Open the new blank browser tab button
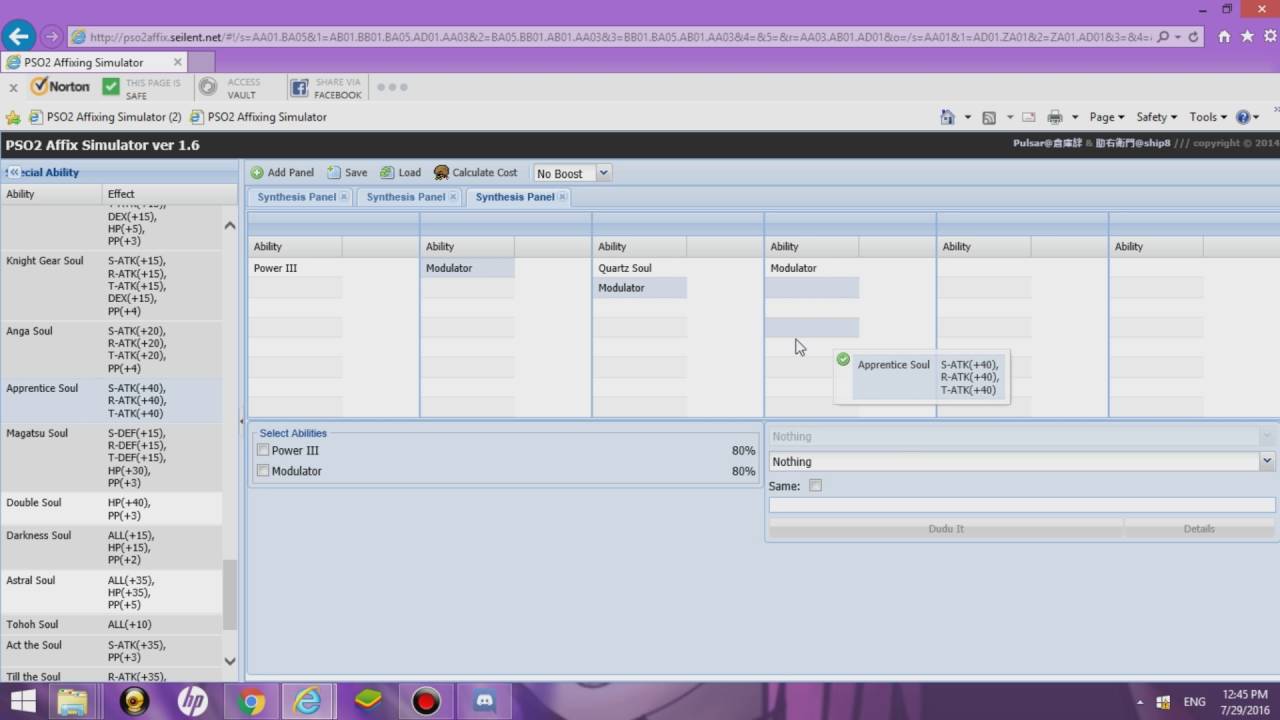 (203, 62)
